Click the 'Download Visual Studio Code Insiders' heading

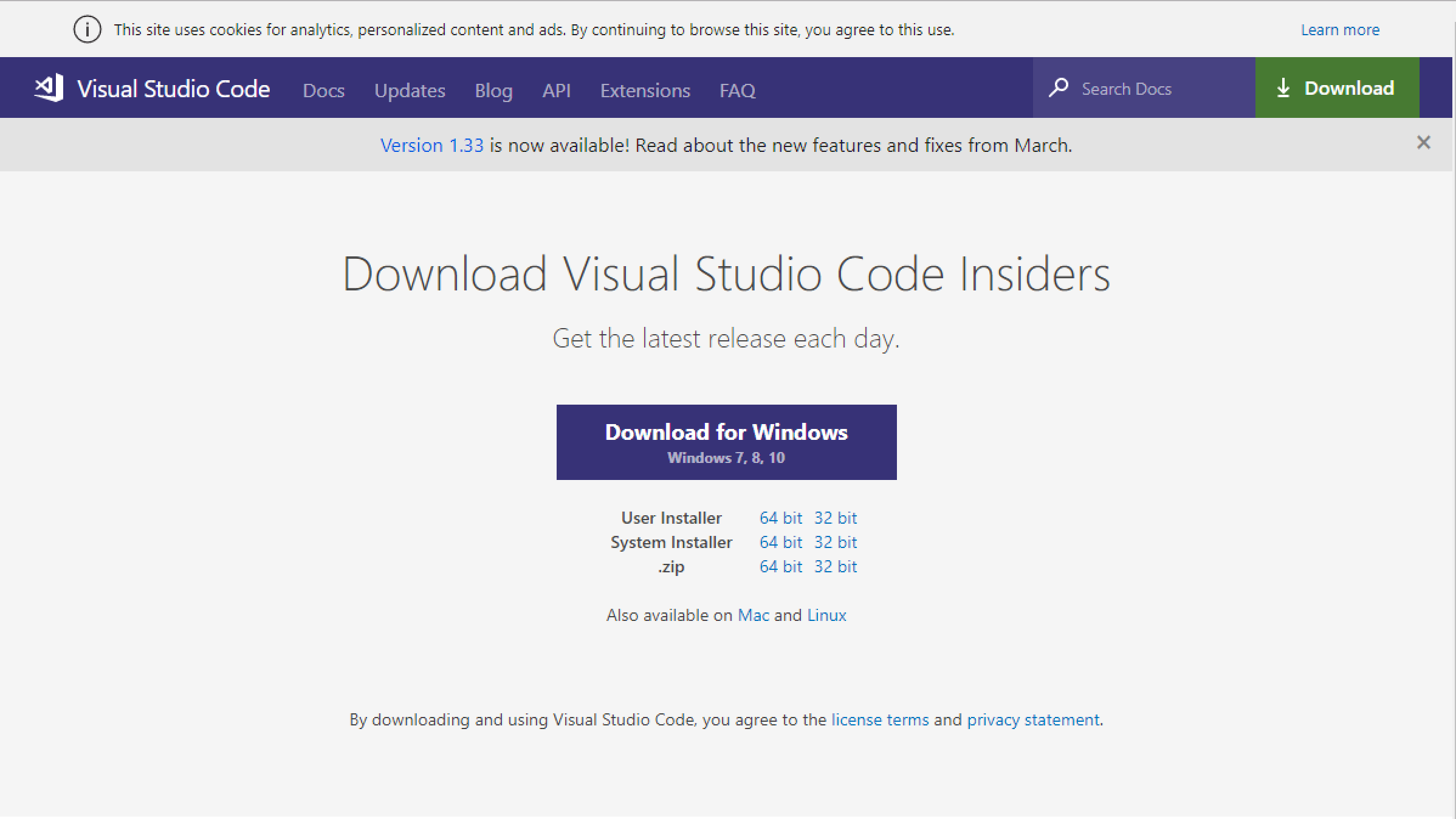(726, 274)
